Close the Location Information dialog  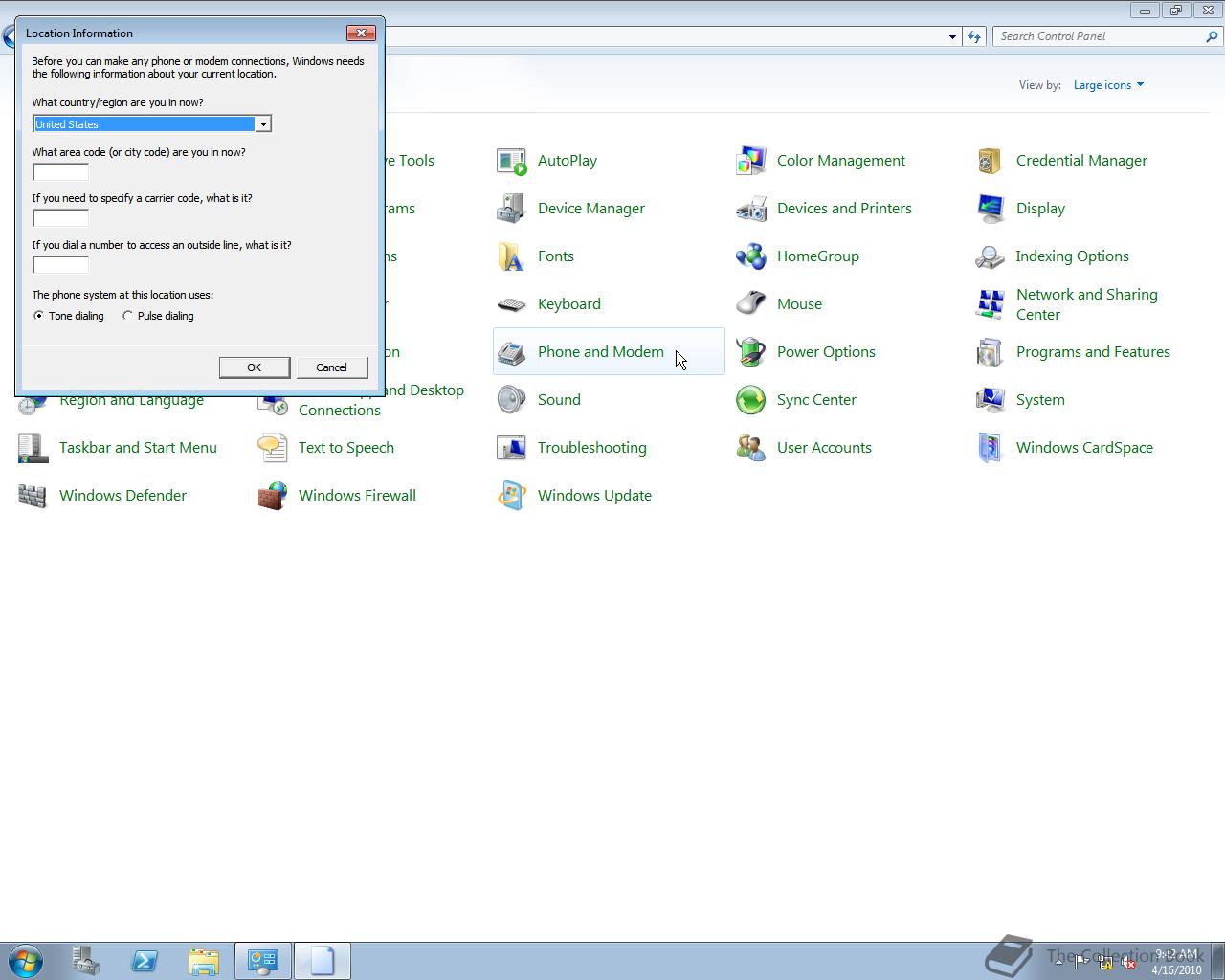coord(361,33)
